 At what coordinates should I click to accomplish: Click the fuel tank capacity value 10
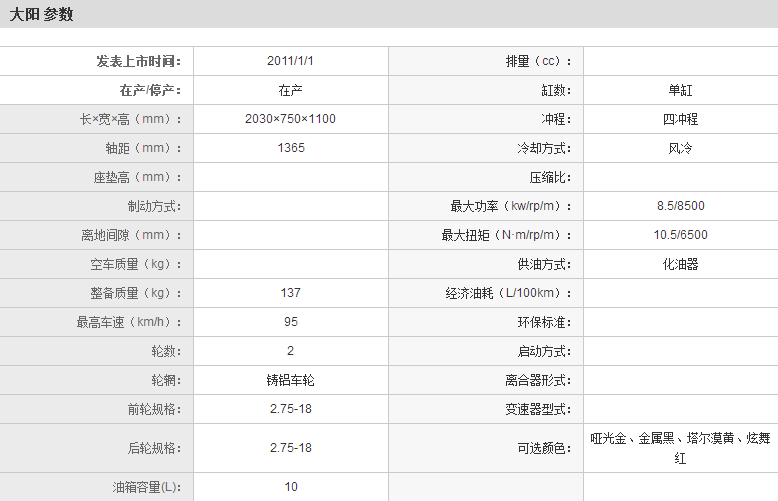[x=290, y=487]
